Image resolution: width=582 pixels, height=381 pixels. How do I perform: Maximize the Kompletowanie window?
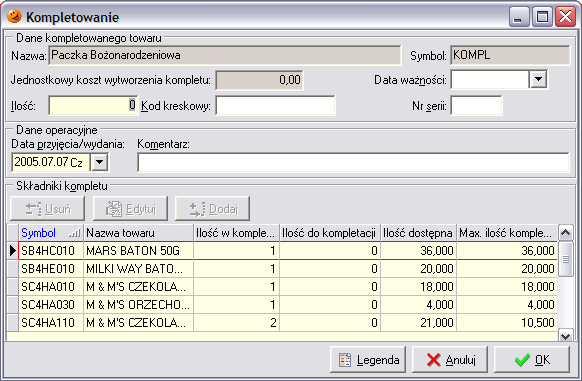542,17
